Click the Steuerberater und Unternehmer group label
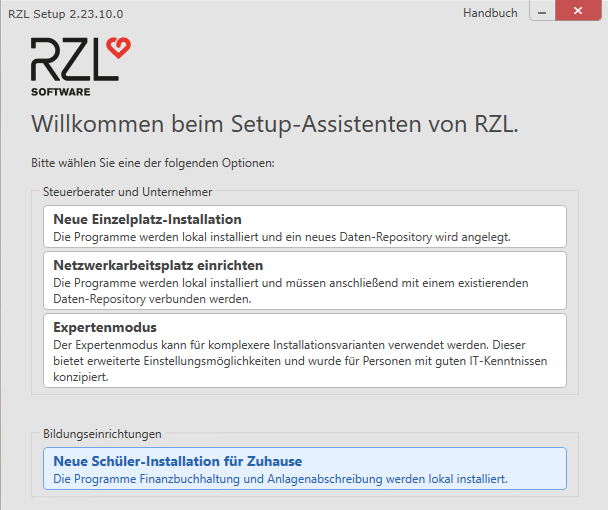608x510 pixels. tap(127, 191)
